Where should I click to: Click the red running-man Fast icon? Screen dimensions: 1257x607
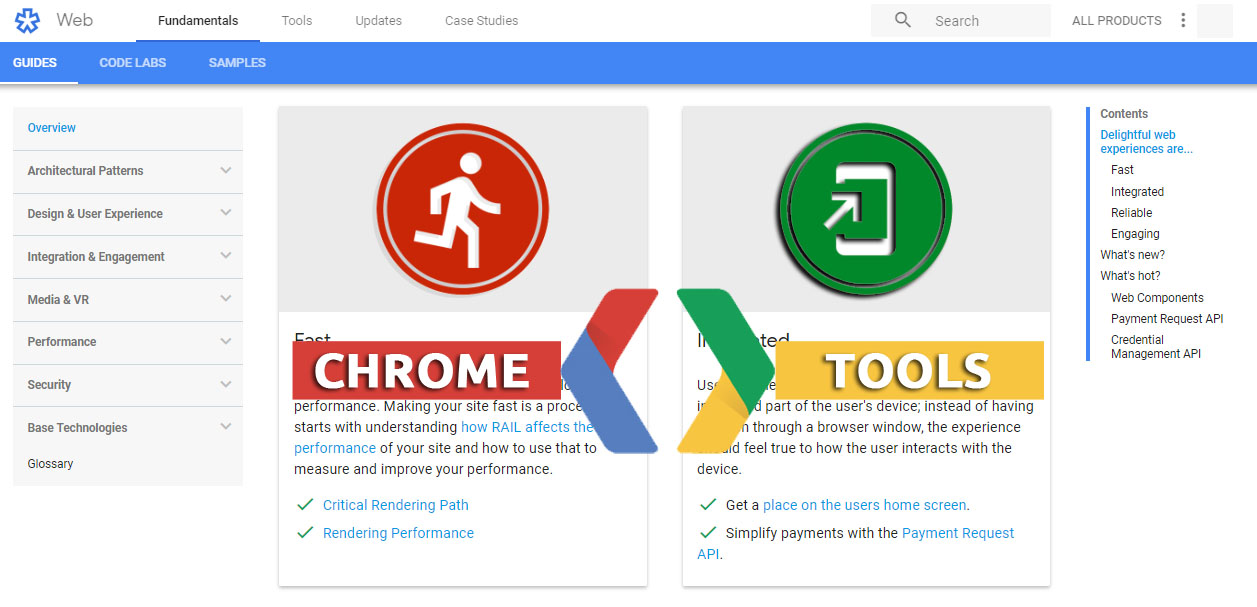[x=463, y=209]
